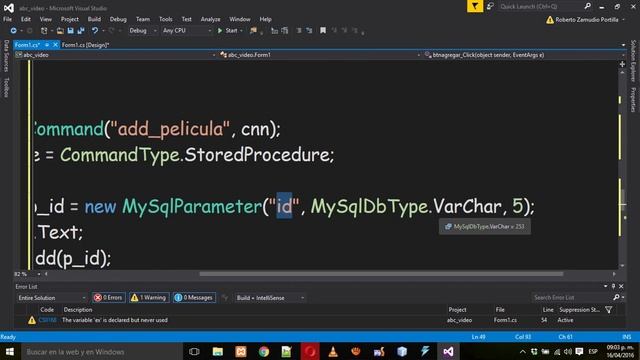Click the Comment selected lines icon
The image size is (640, 360).
tap(274, 31)
